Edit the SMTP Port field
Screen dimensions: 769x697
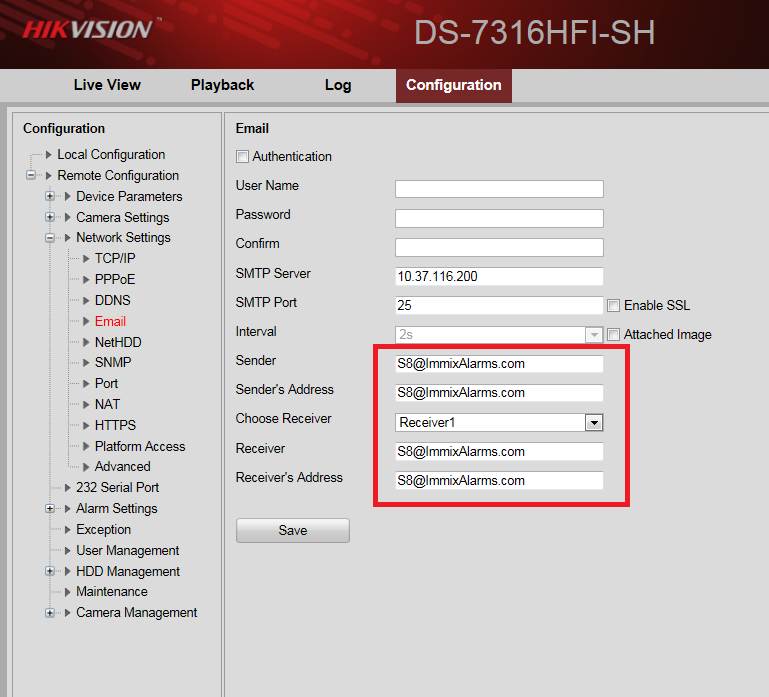click(499, 305)
